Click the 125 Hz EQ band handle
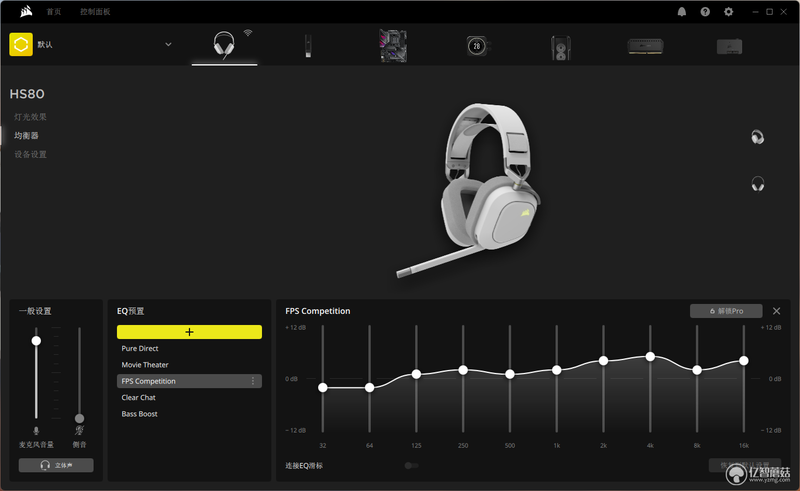This screenshot has width=800, height=491. [416, 374]
